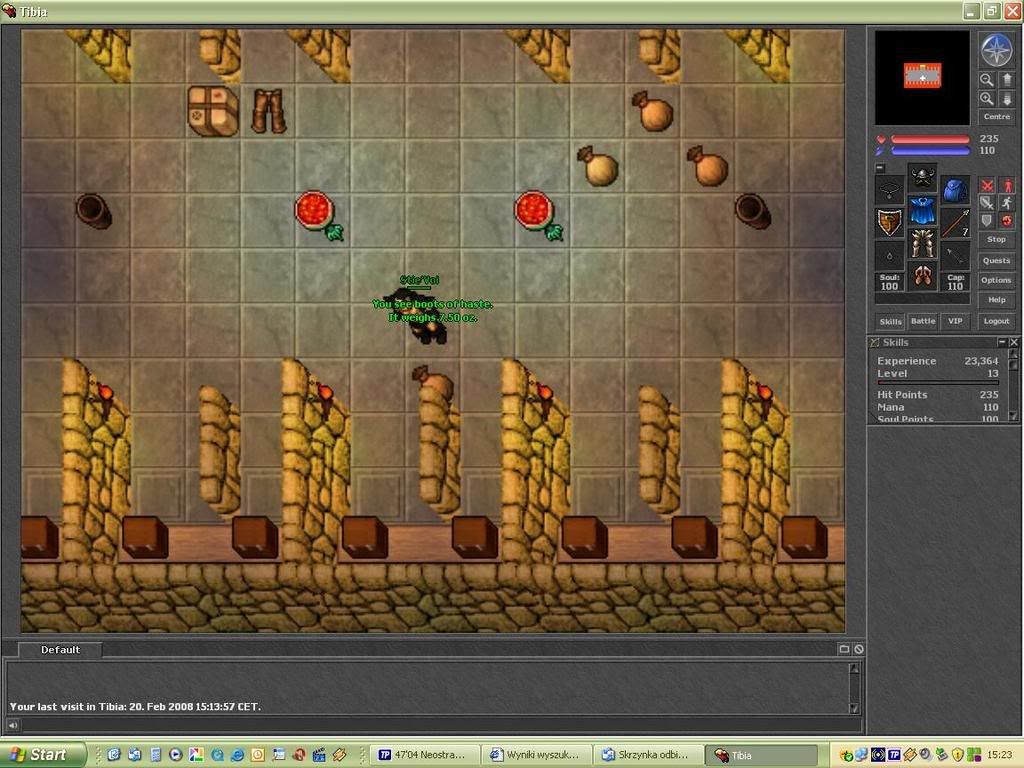Minimize the Skills panel
This screenshot has width=1024, height=768.
1002,342
